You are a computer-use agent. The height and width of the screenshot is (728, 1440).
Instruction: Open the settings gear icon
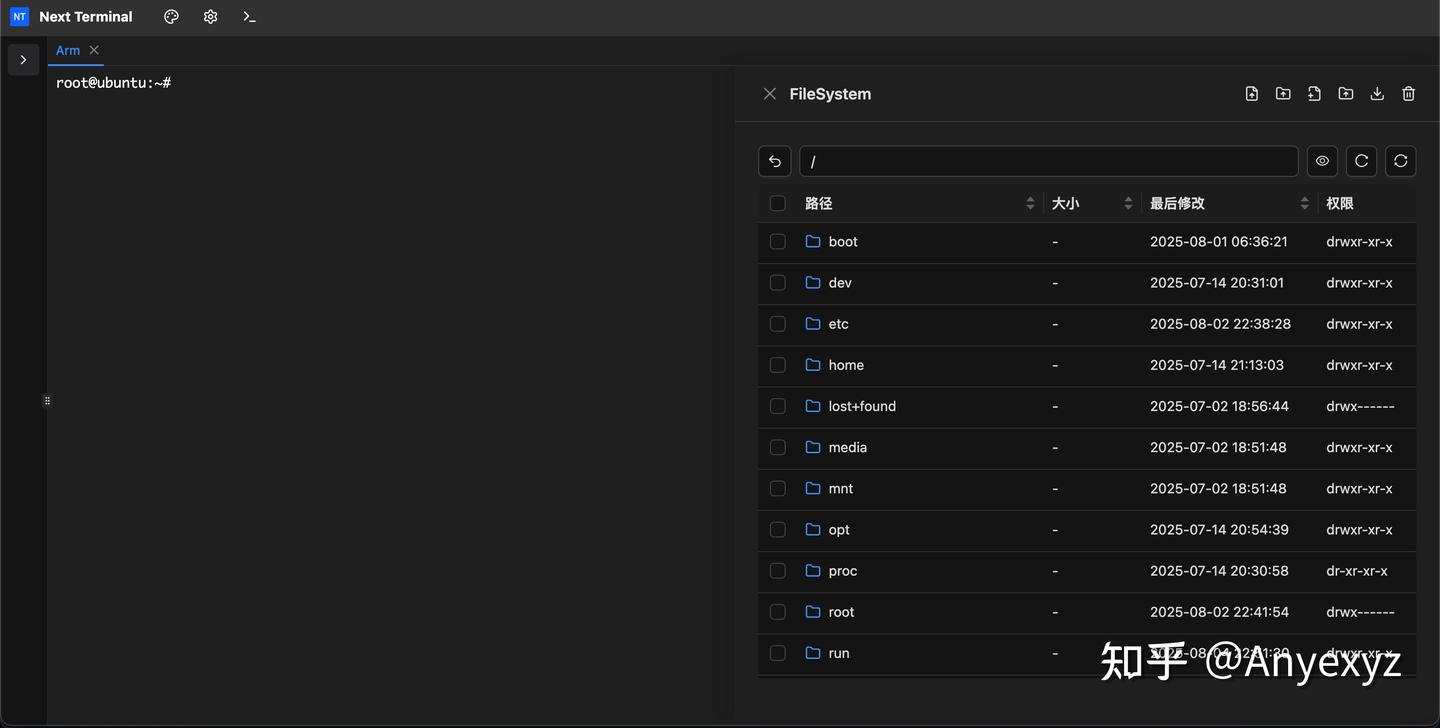[210, 17]
